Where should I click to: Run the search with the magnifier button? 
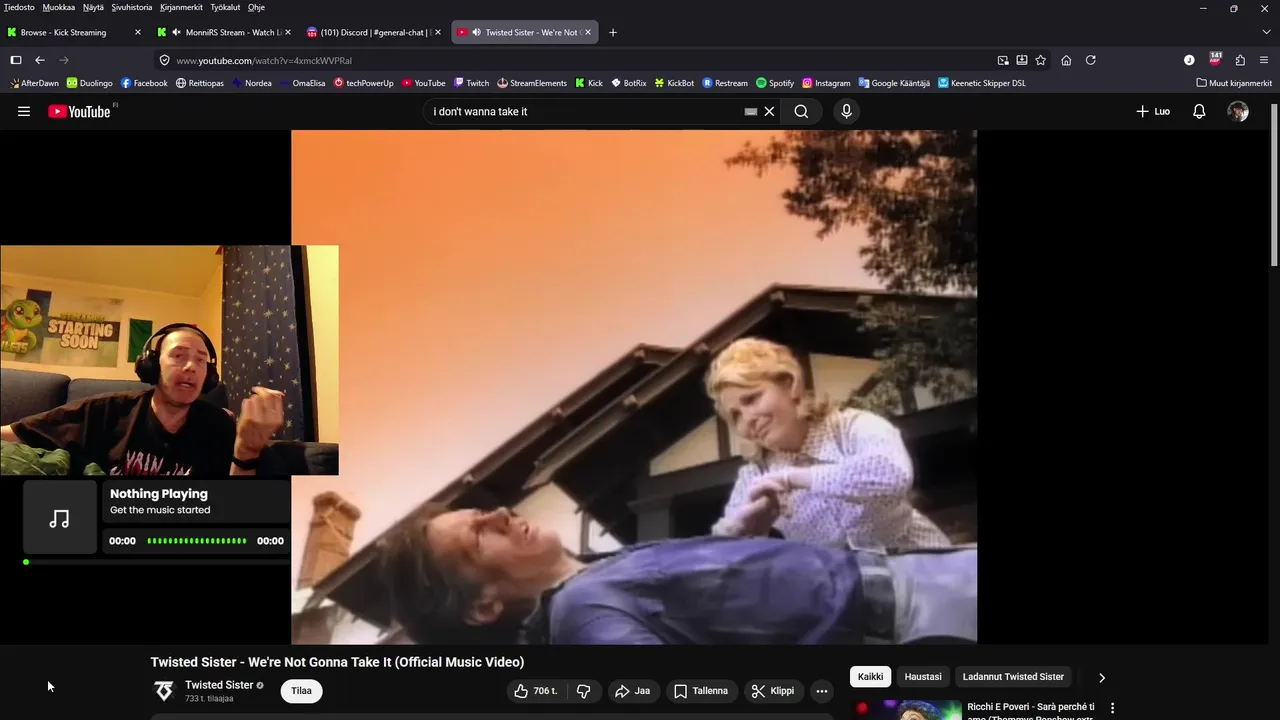point(801,111)
